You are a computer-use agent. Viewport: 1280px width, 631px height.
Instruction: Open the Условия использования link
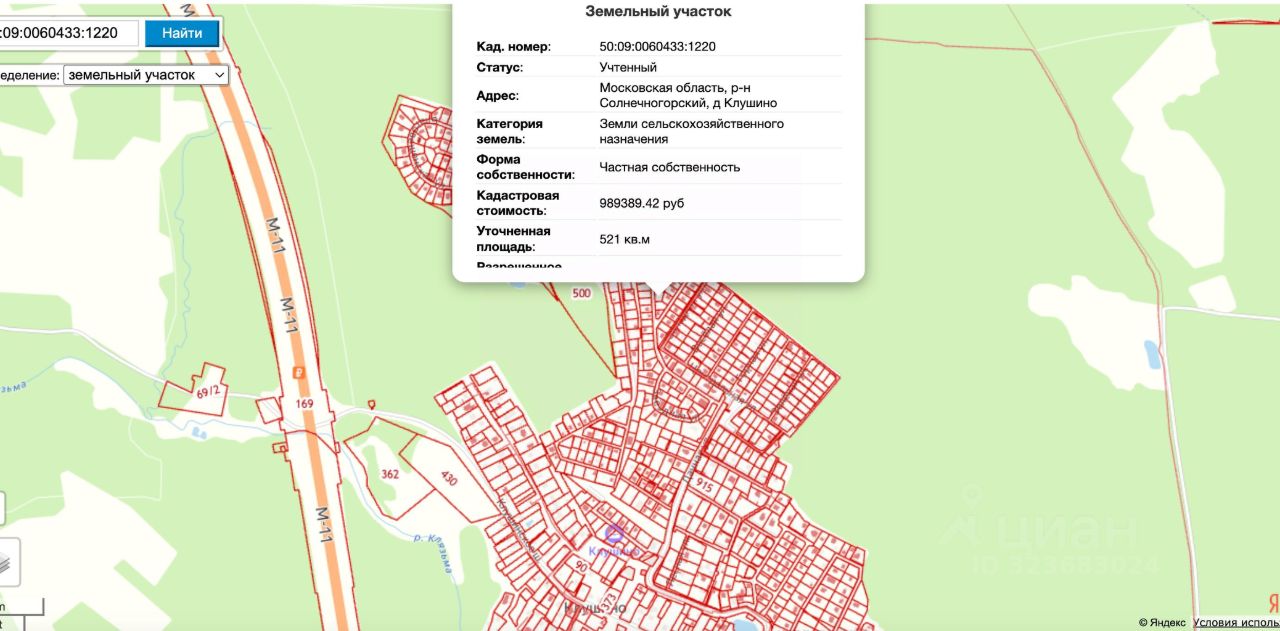coord(1235,622)
